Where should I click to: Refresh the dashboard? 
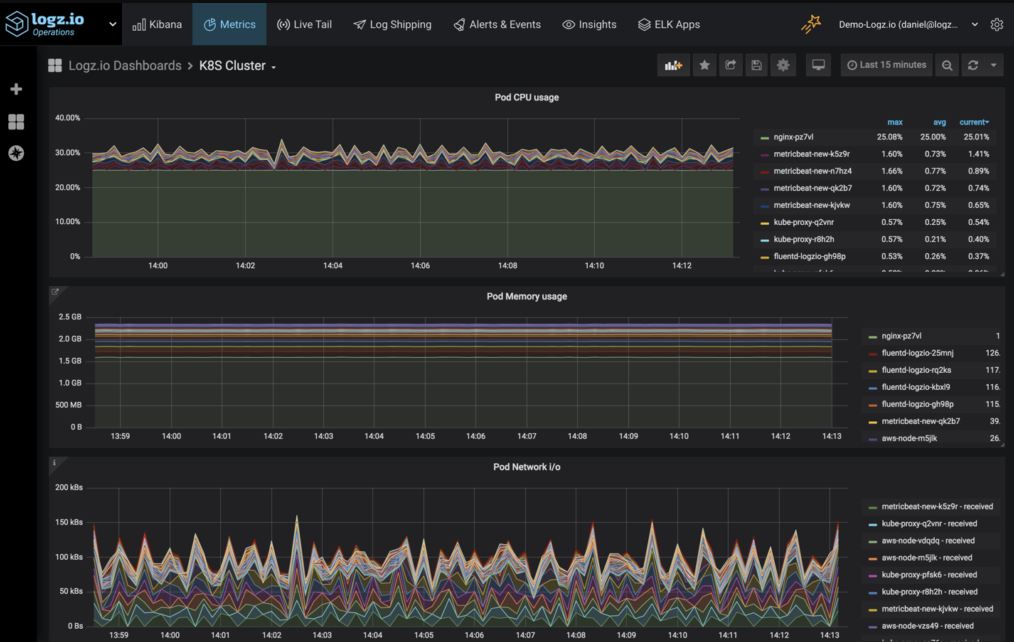[x=973, y=65]
